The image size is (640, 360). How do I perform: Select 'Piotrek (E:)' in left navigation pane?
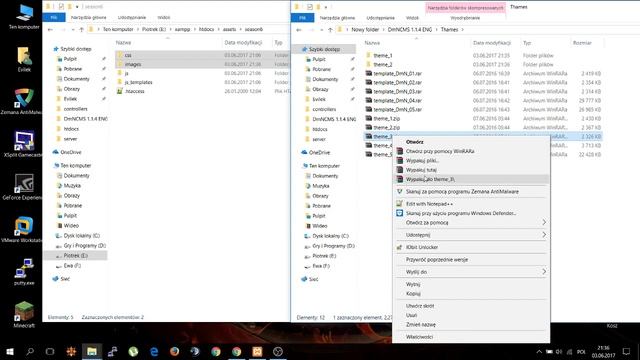pos(76,256)
